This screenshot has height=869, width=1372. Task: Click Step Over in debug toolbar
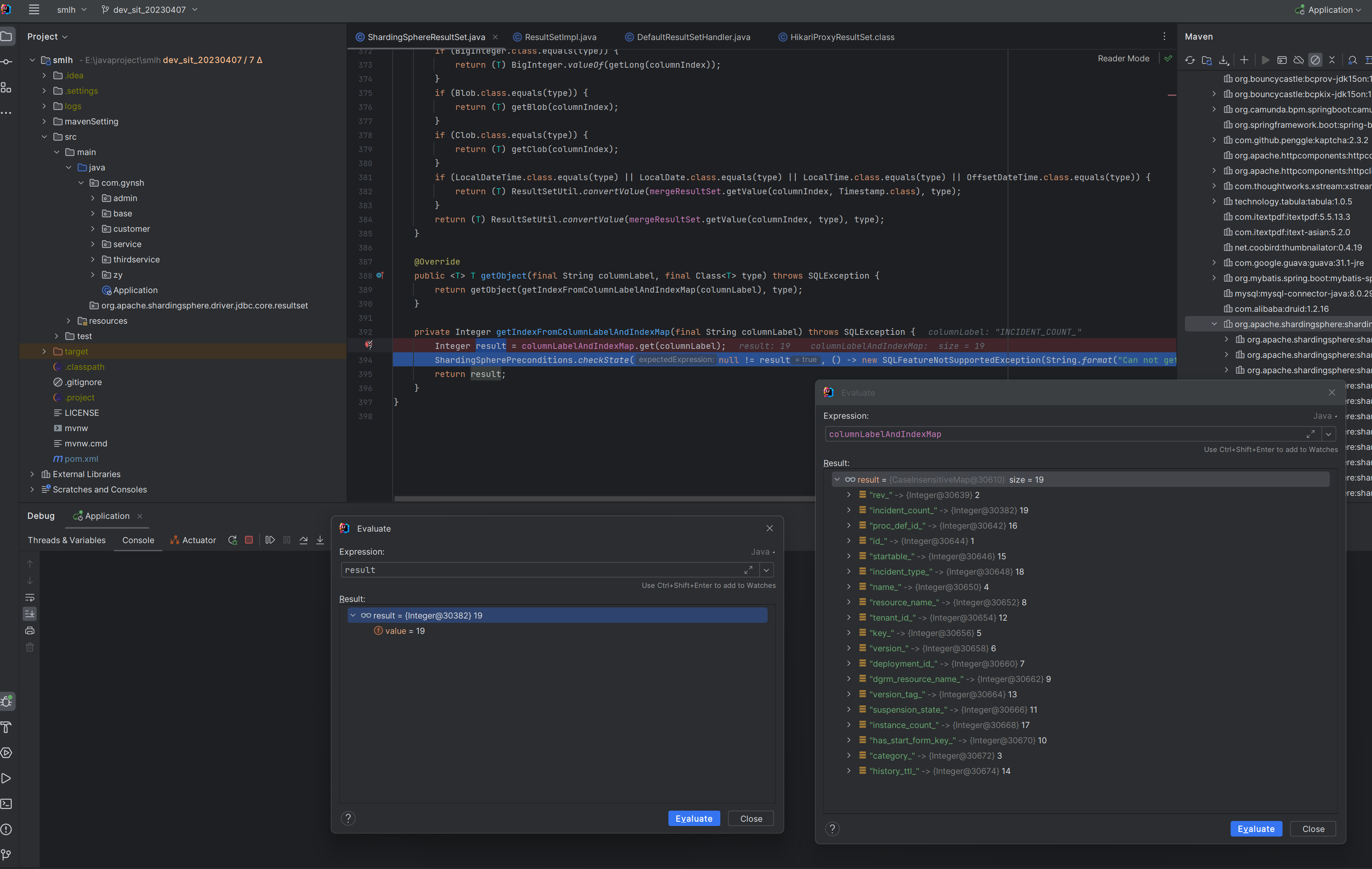click(x=303, y=540)
